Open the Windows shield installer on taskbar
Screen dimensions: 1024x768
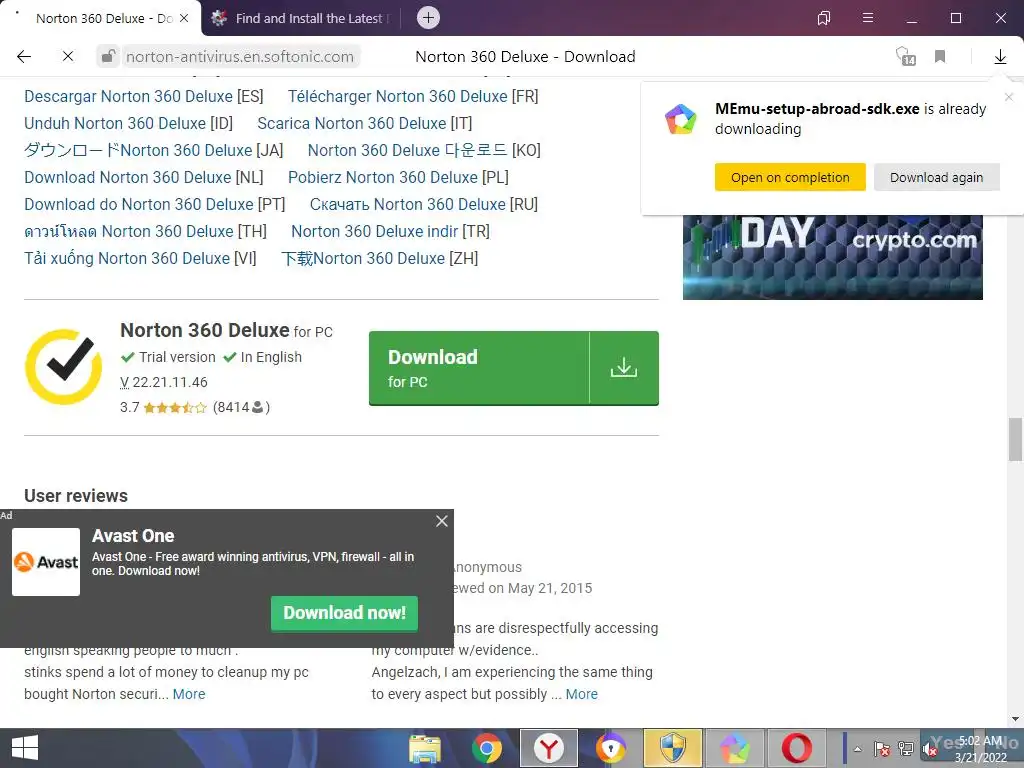[x=673, y=748]
